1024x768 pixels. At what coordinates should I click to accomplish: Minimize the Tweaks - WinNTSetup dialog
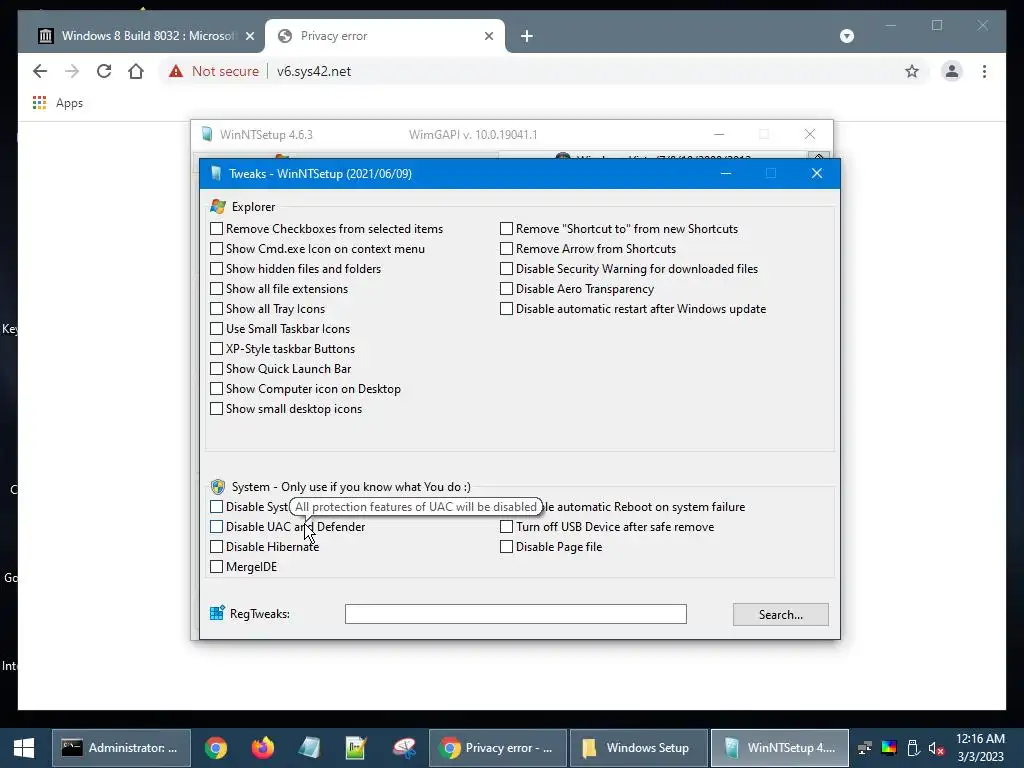pyautogui.click(x=726, y=174)
